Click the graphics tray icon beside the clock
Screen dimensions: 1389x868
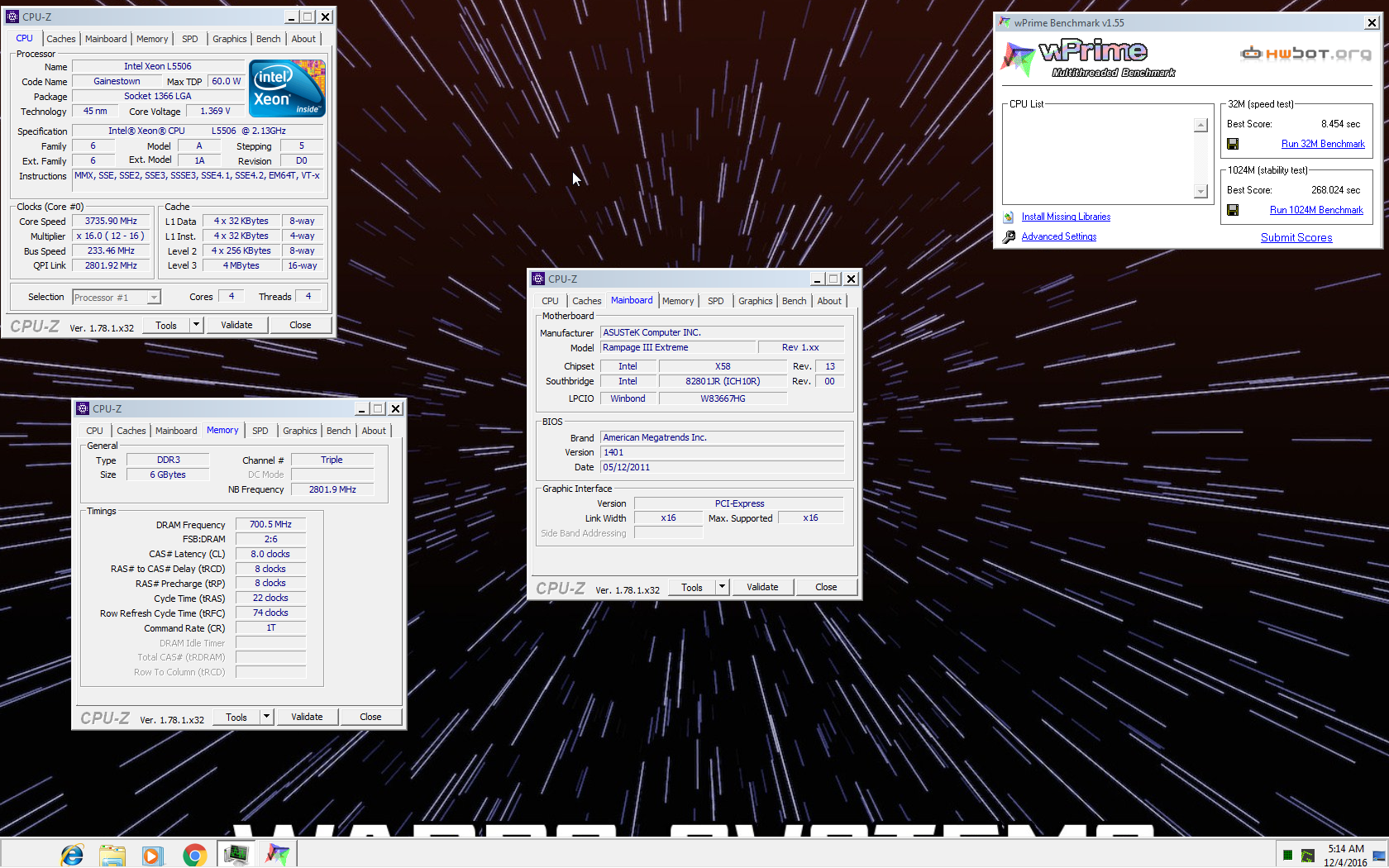tap(1307, 856)
